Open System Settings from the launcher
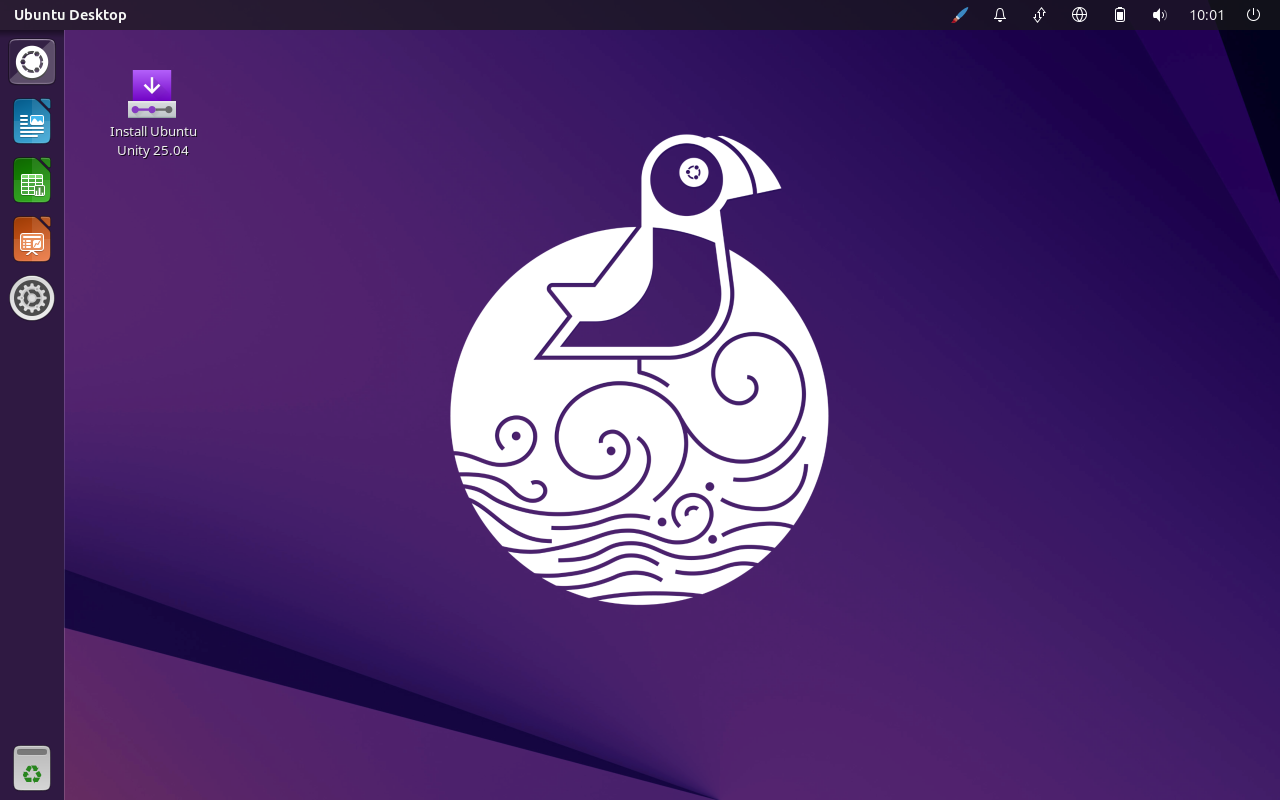Image resolution: width=1280 pixels, height=800 pixels. tap(31, 297)
